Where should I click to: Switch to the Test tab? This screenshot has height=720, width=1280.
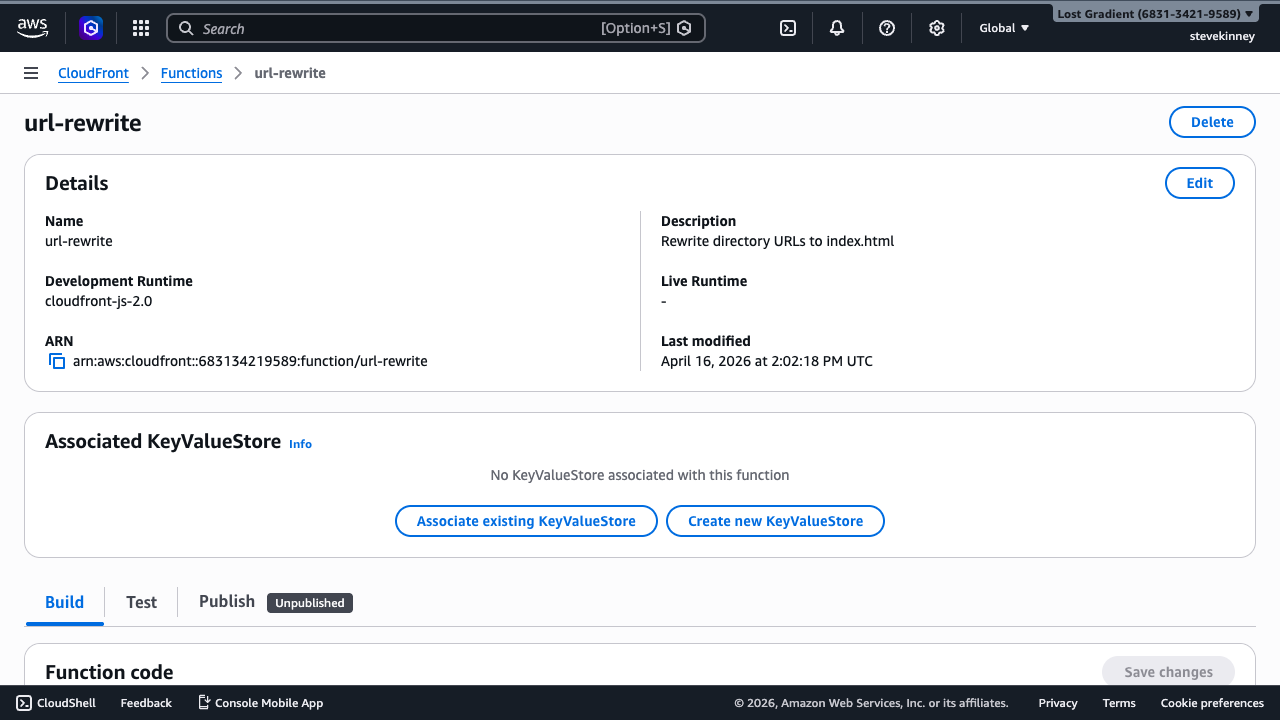pos(141,602)
